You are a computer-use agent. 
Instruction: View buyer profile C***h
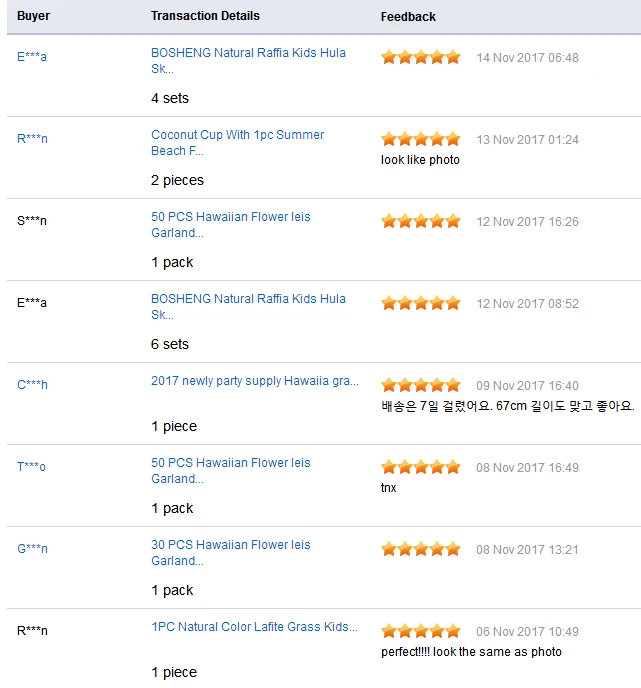pyautogui.click(x=32, y=385)
